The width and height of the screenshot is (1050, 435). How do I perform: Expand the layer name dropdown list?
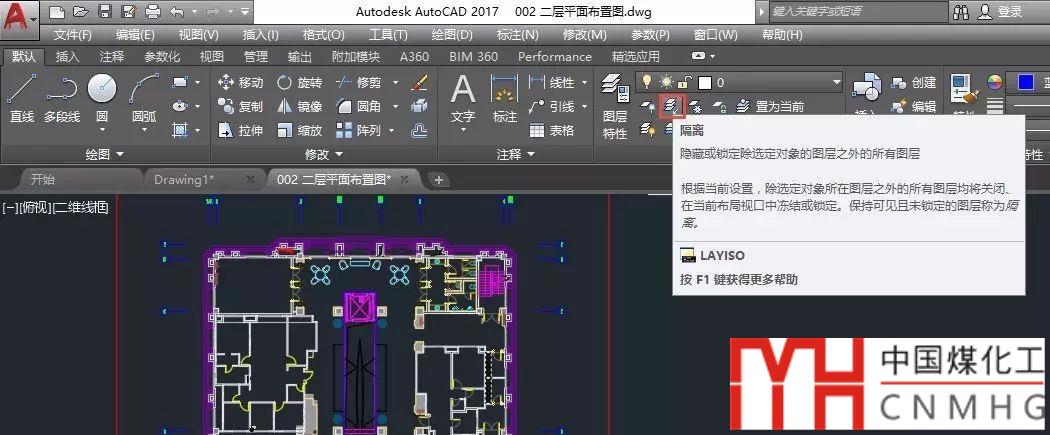[836, 82]
